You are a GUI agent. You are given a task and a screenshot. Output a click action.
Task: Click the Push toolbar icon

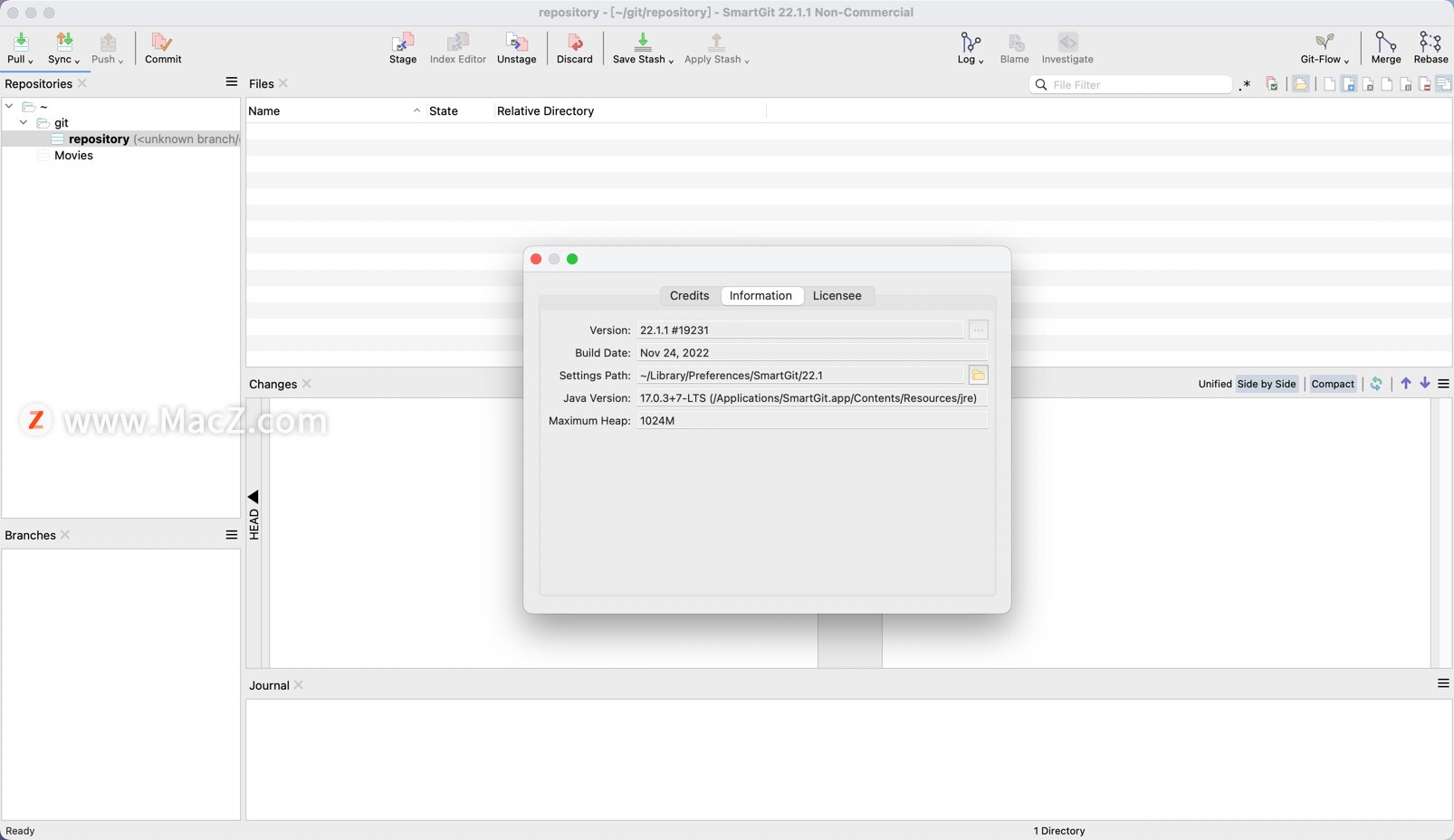[x=108, y=43]
